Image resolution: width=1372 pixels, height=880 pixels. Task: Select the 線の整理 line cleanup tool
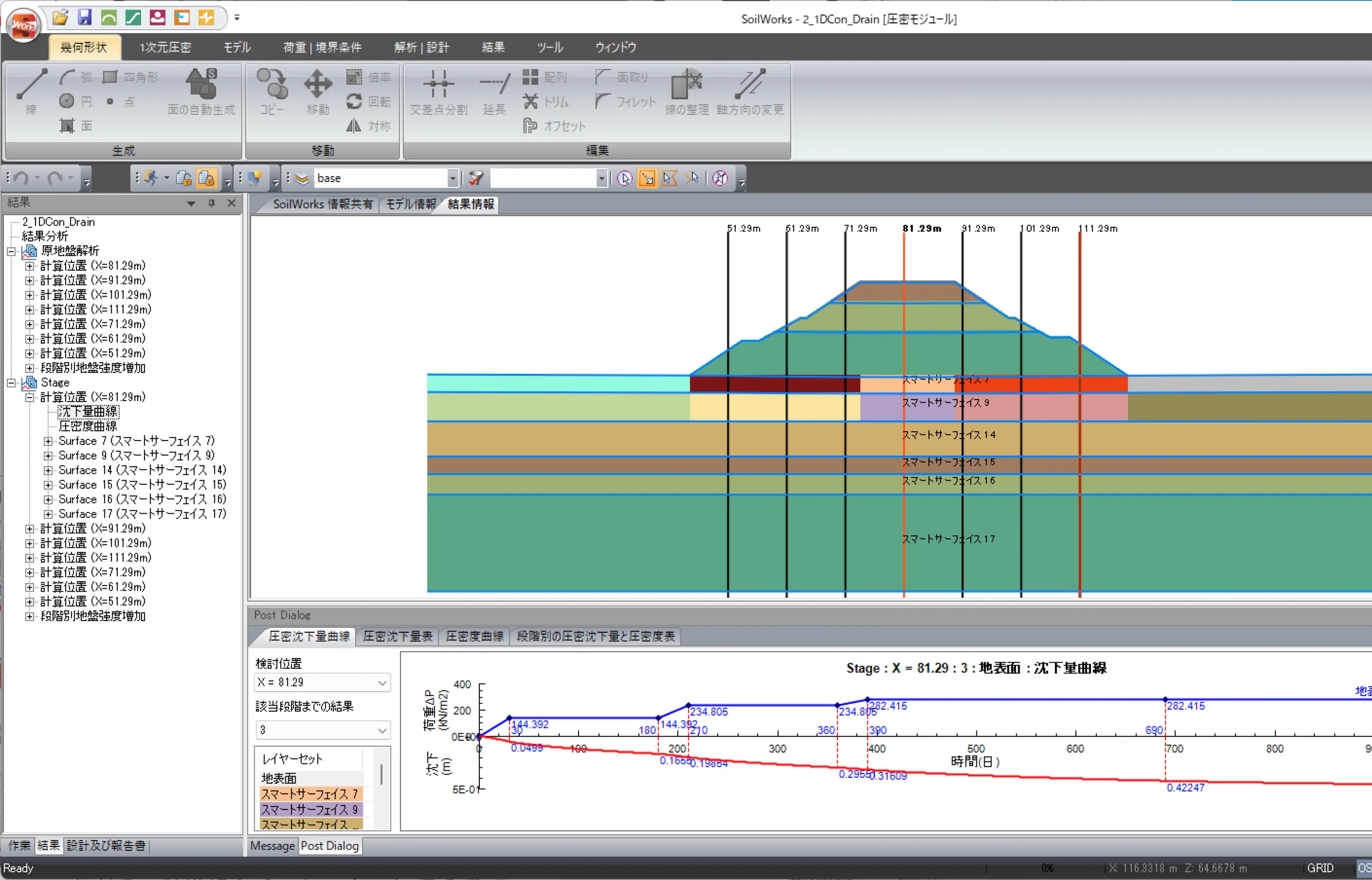[687, 92]
